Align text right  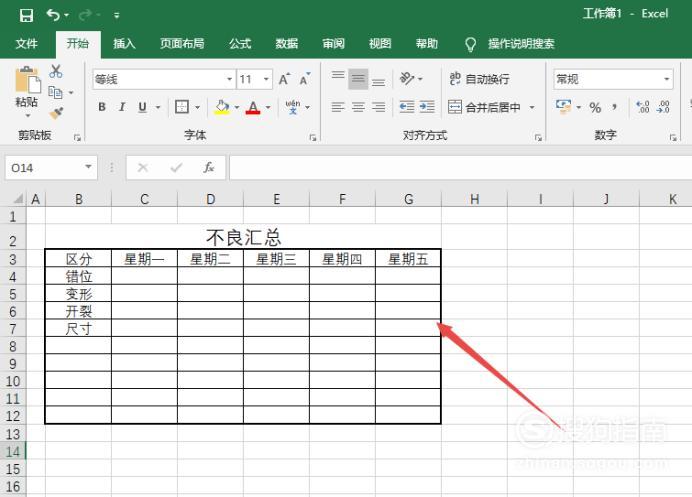[x=378, y=107]
